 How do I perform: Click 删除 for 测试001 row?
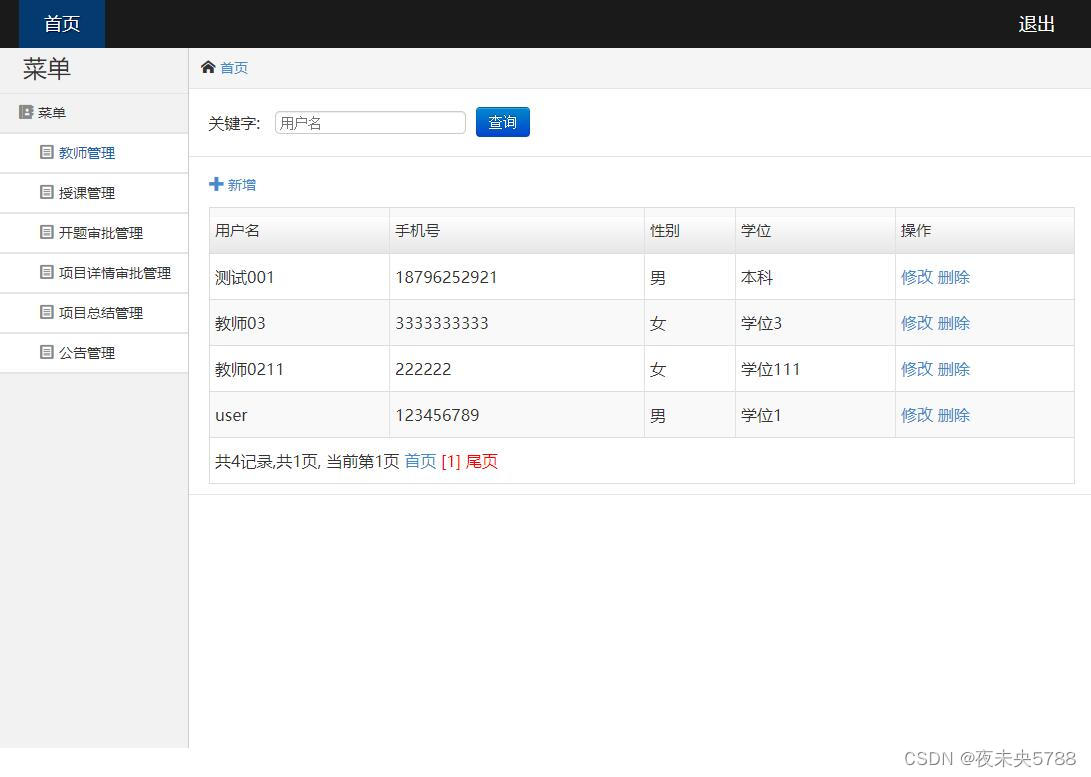coord(953,277)
